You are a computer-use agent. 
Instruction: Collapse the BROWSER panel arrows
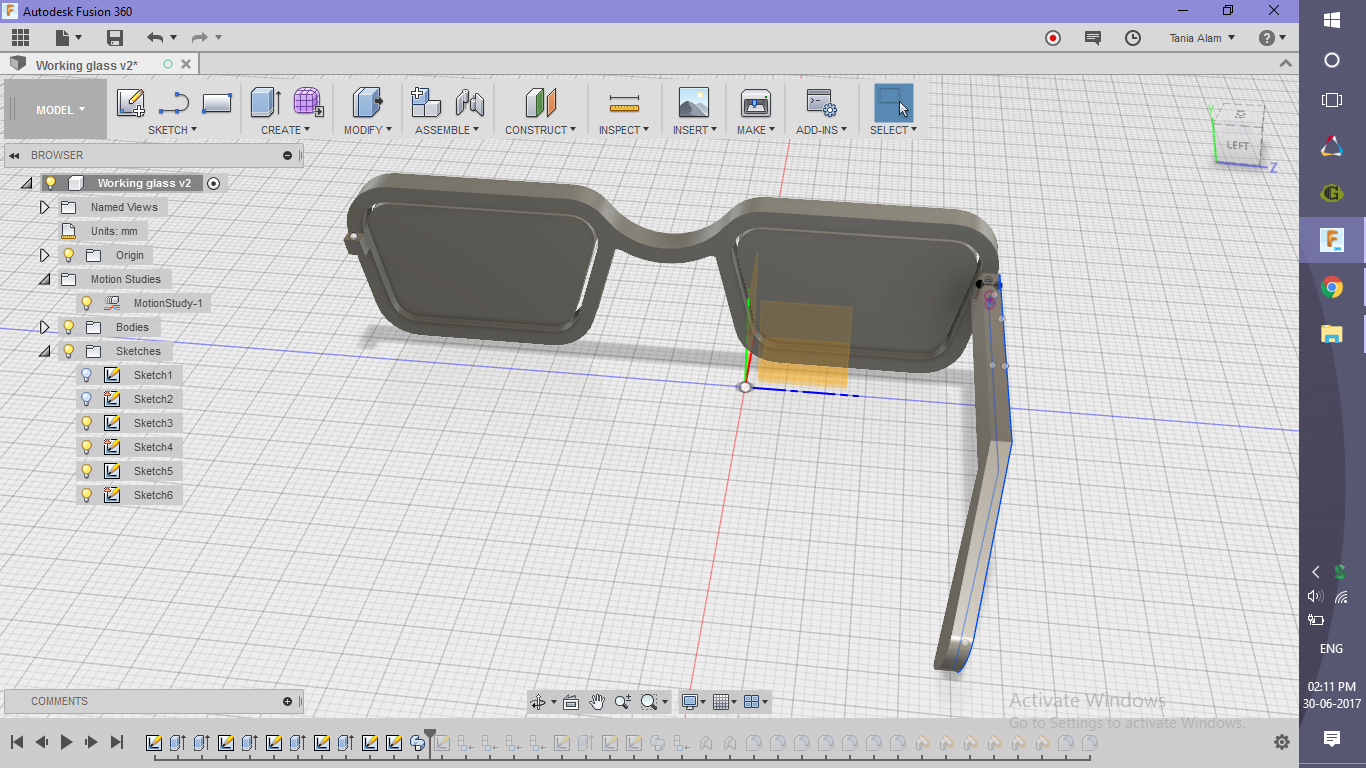click(x=15, y=155)
